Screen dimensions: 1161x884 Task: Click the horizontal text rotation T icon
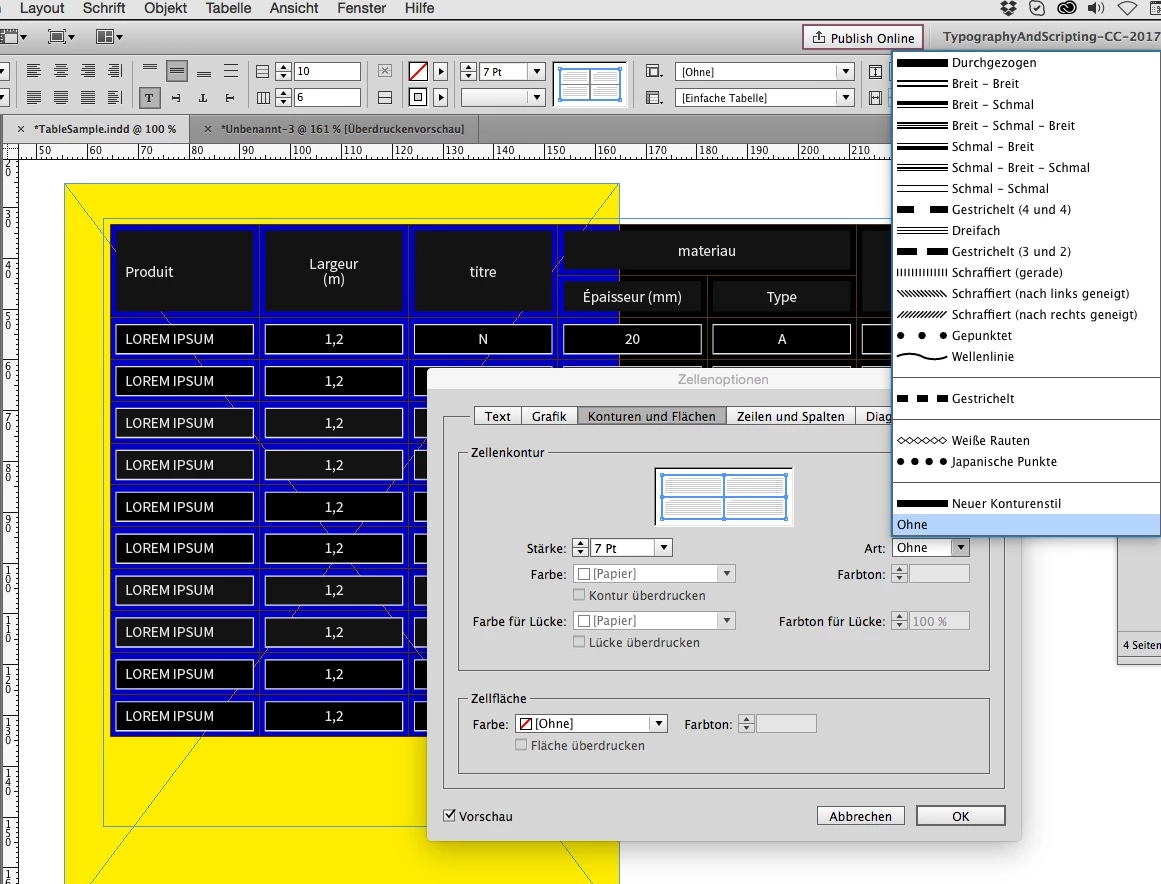(149, 98)
